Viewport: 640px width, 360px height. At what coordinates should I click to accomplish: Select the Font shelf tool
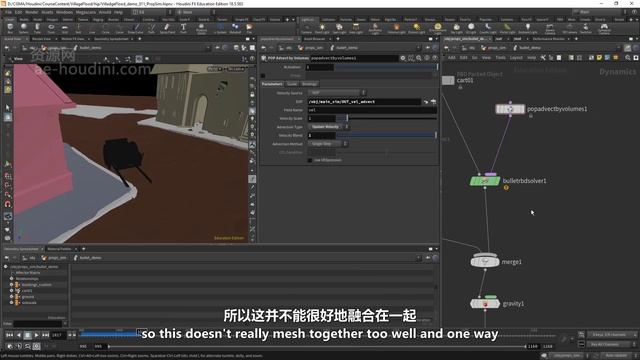(x=183, y=28)
